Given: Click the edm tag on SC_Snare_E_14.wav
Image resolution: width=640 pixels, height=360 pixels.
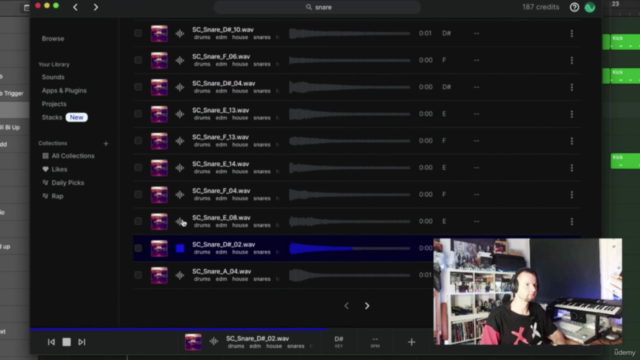Looking at the screenshot, I should point(221,171).
